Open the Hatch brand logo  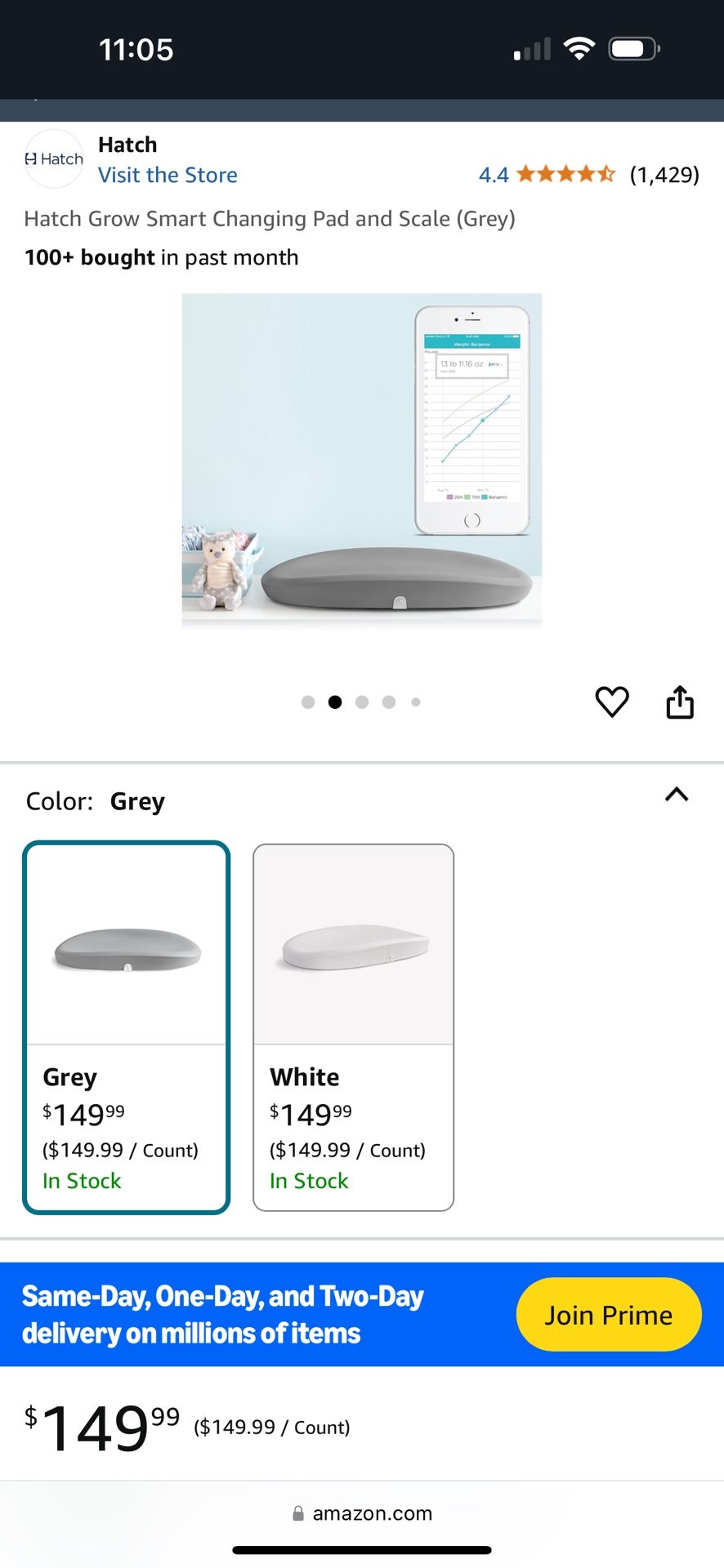pos(53,158)
